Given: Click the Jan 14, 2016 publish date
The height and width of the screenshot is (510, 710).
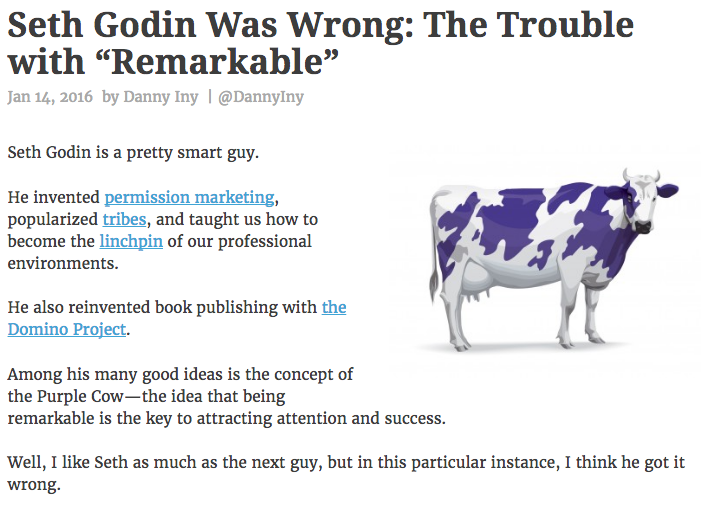Looking at the screenshot, I should point(50,97).
